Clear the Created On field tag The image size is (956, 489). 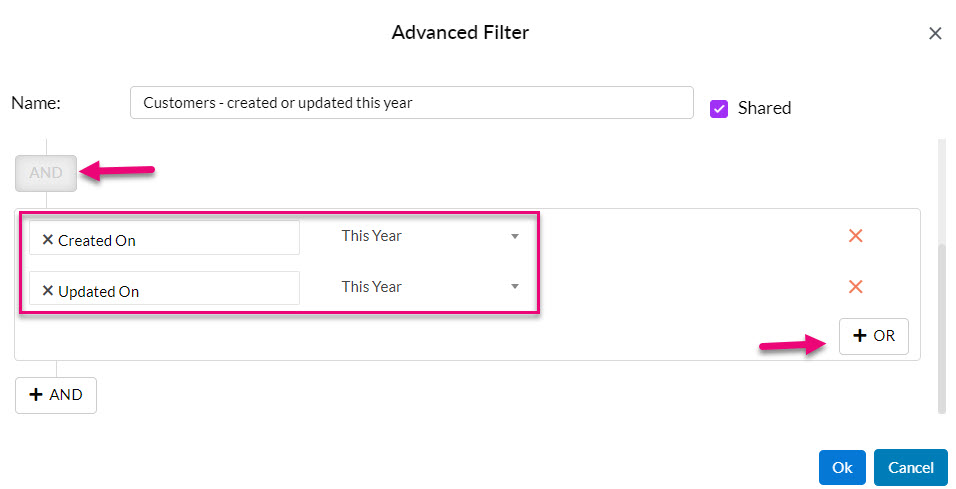click(48, 240)
